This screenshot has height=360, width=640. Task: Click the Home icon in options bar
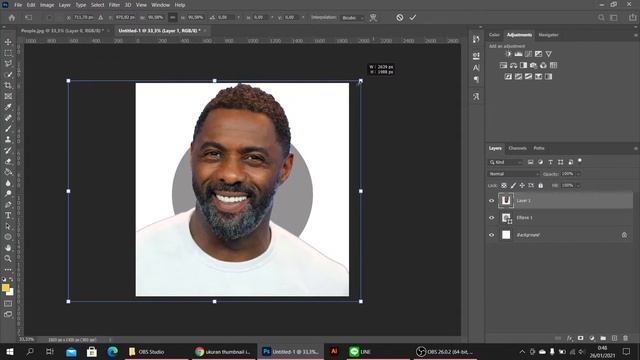tap(12, 18)
